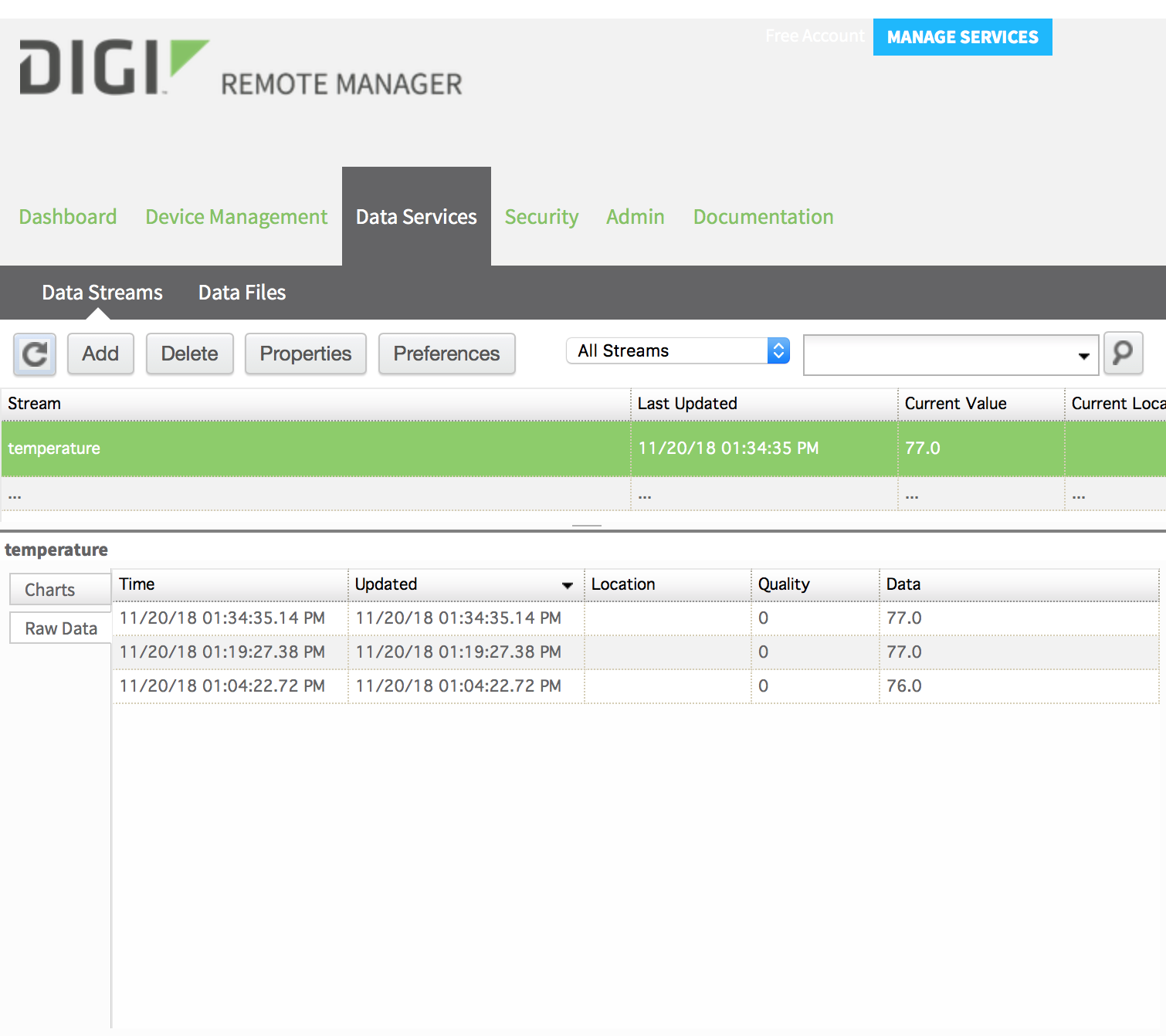The height and width of the screenshot is (1036, 1166).
Task: Click the Location column header
Action: pyautogui.click(x=667, y=584)
